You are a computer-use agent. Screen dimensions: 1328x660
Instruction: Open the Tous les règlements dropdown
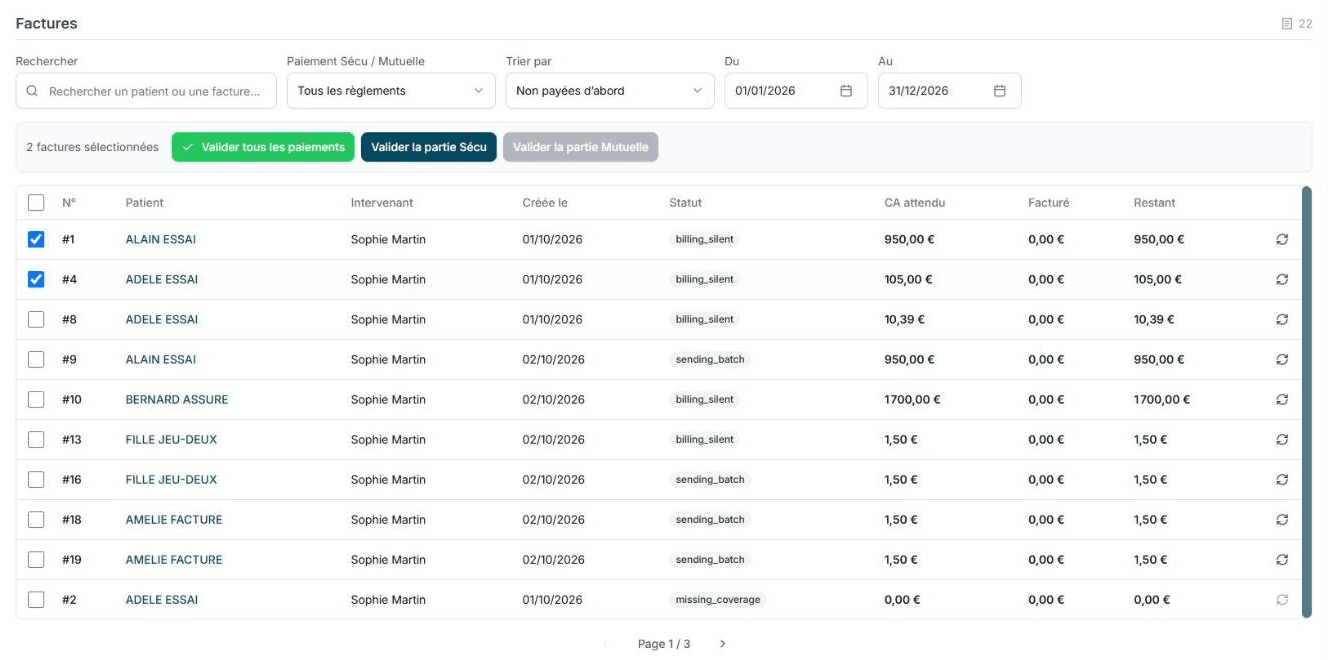click(x=391, y=91)
